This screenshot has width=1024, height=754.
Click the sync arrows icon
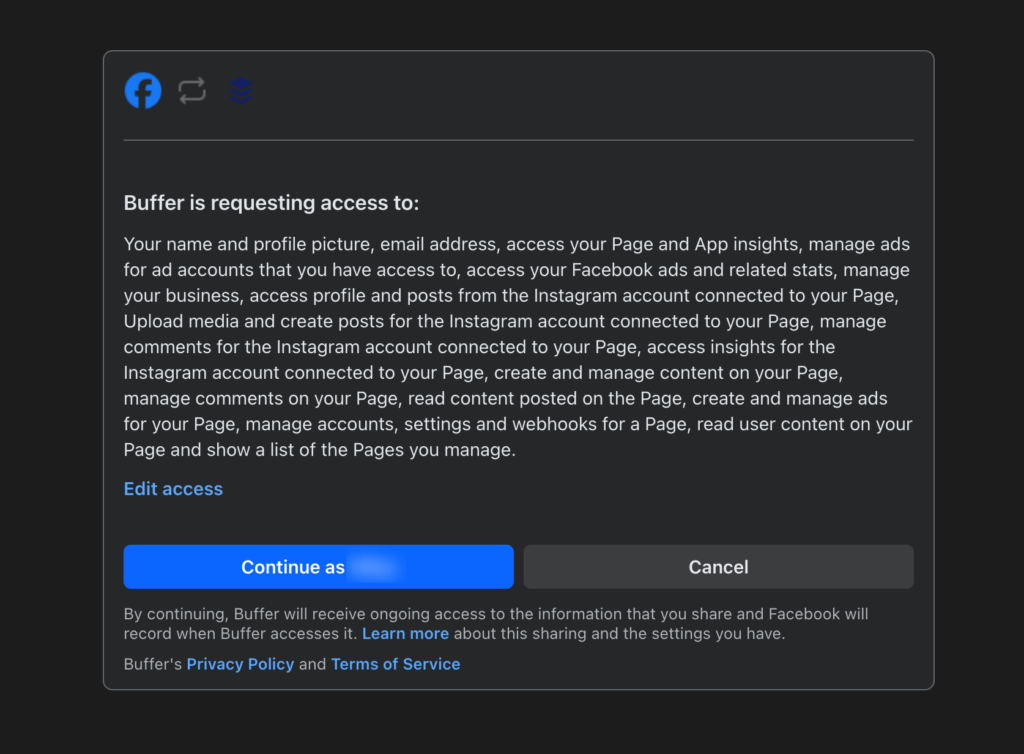pyautogui.click(x=192, y=91)
